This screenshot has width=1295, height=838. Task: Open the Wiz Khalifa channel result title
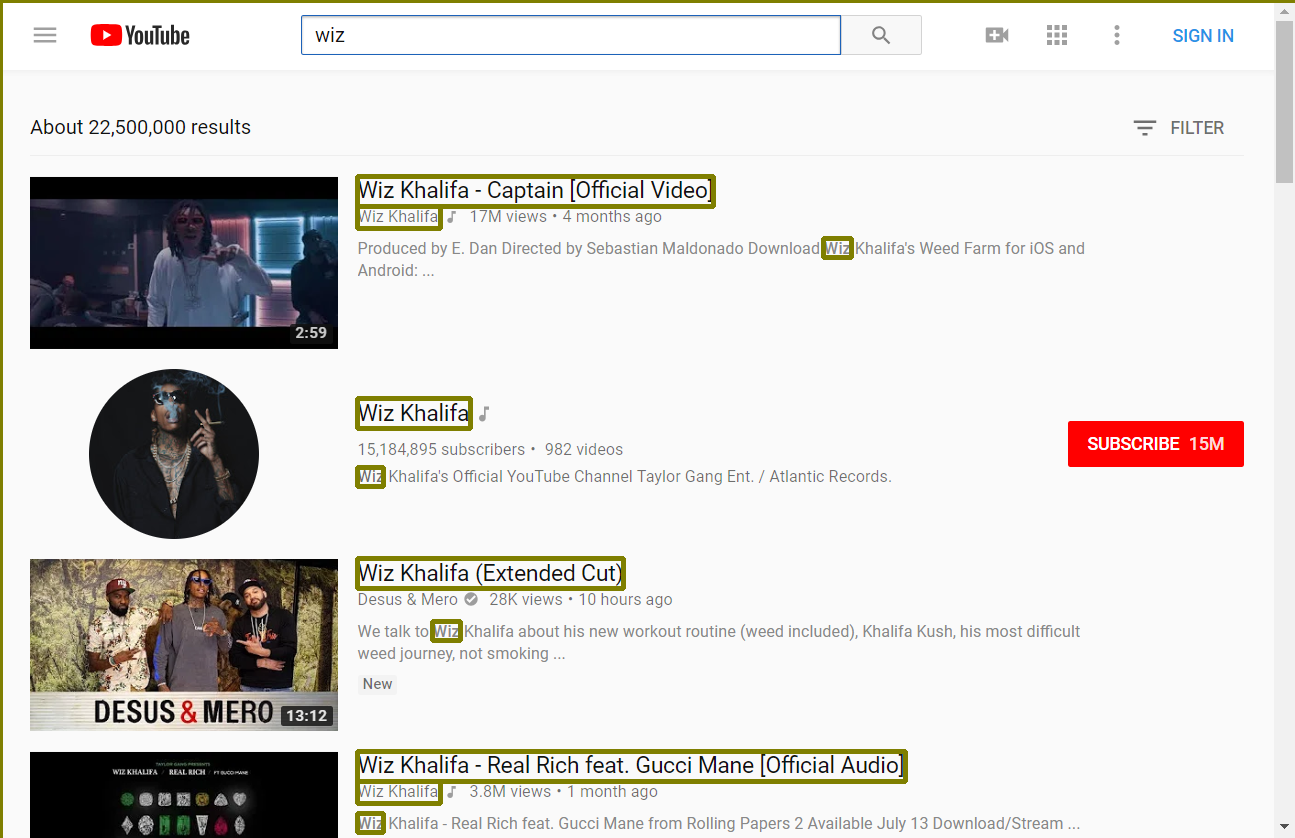tap(414, 413)
